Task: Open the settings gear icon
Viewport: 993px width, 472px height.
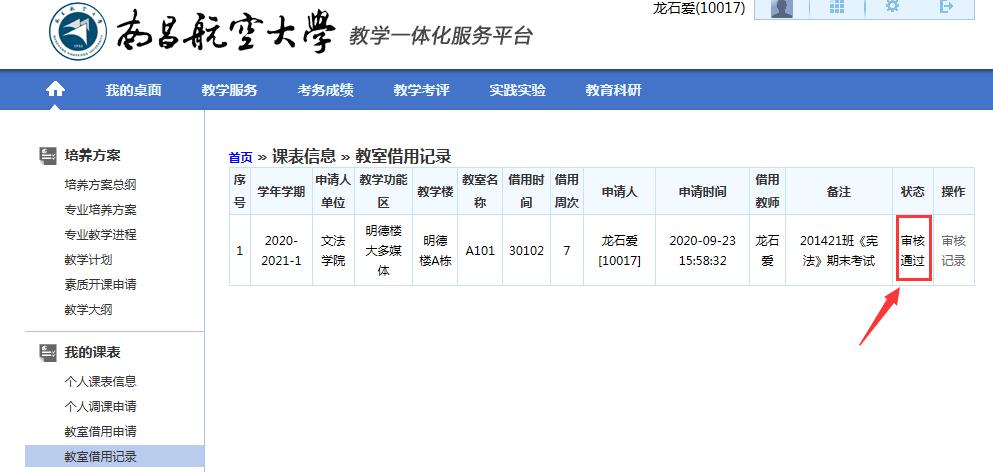Action: point(892,8)
